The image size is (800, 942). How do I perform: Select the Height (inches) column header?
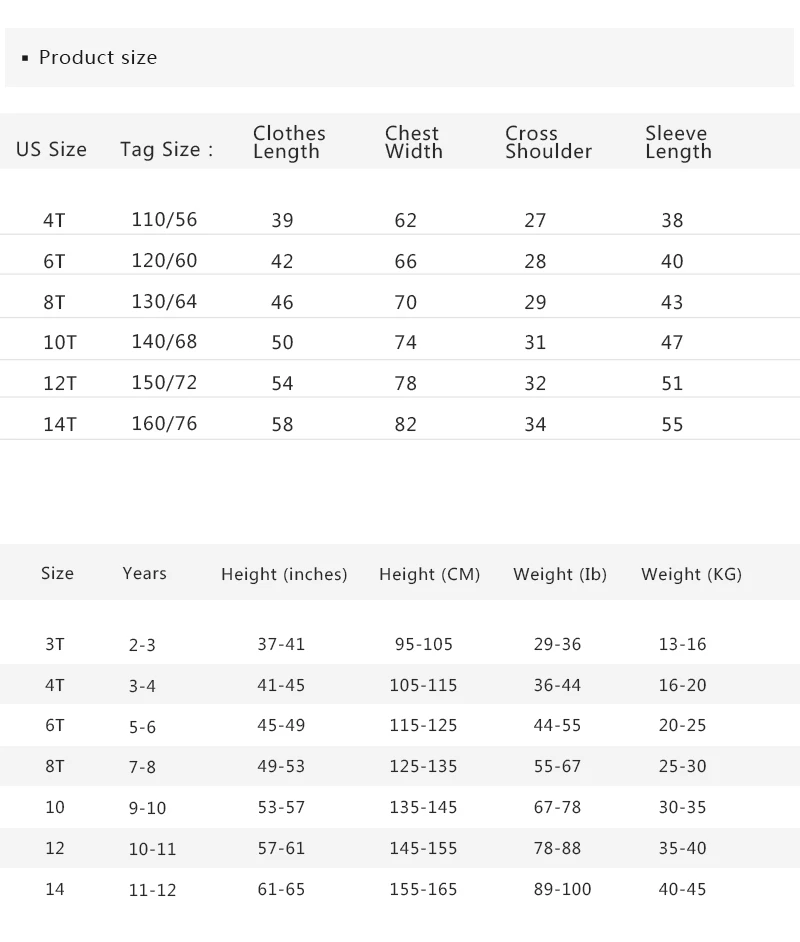[284, 574]
